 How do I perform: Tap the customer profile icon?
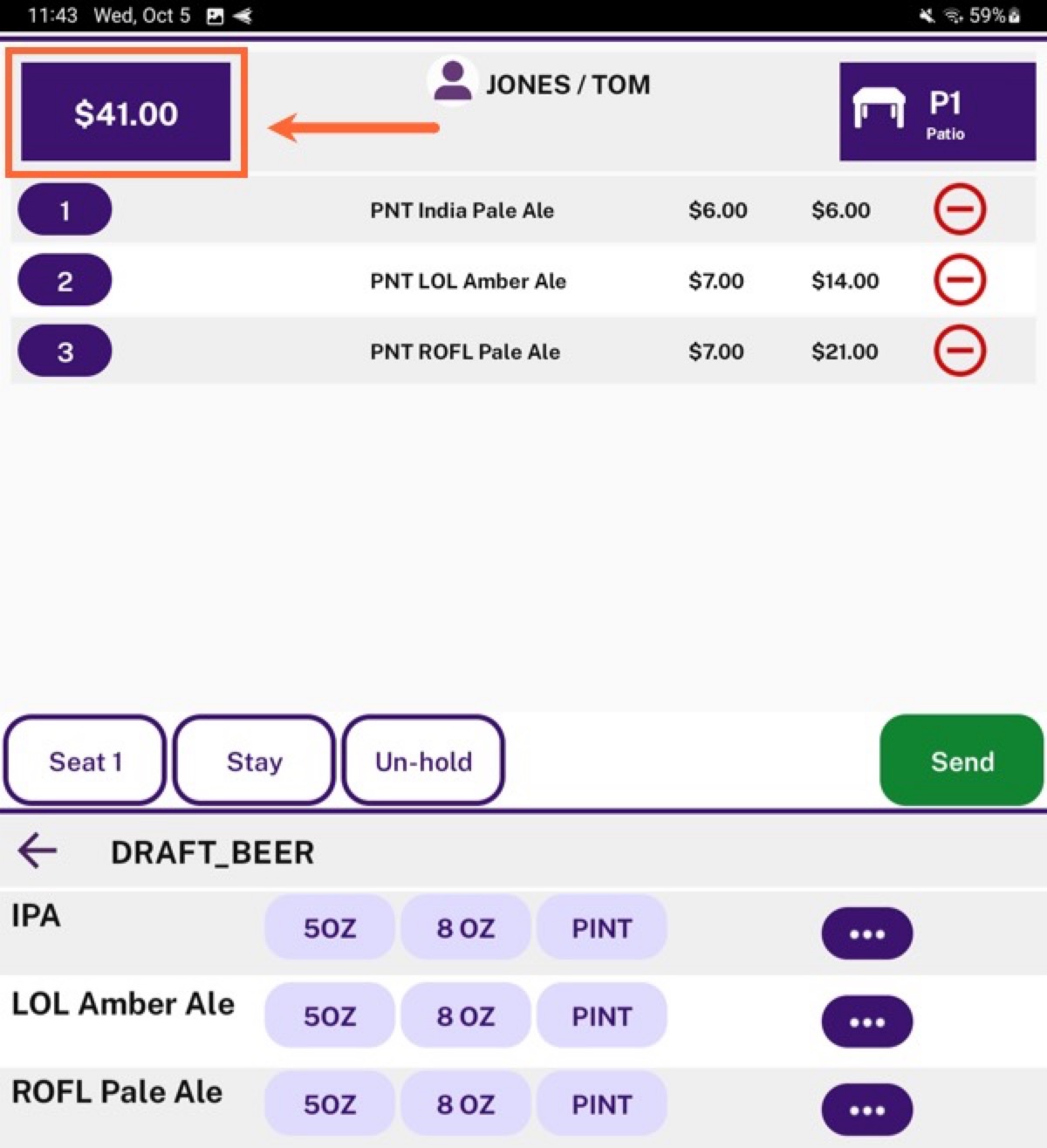[452, 81]
